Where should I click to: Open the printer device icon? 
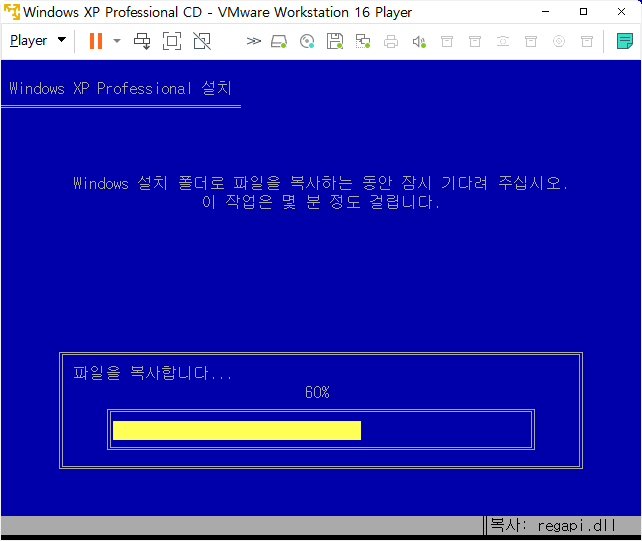coord(391,41)
